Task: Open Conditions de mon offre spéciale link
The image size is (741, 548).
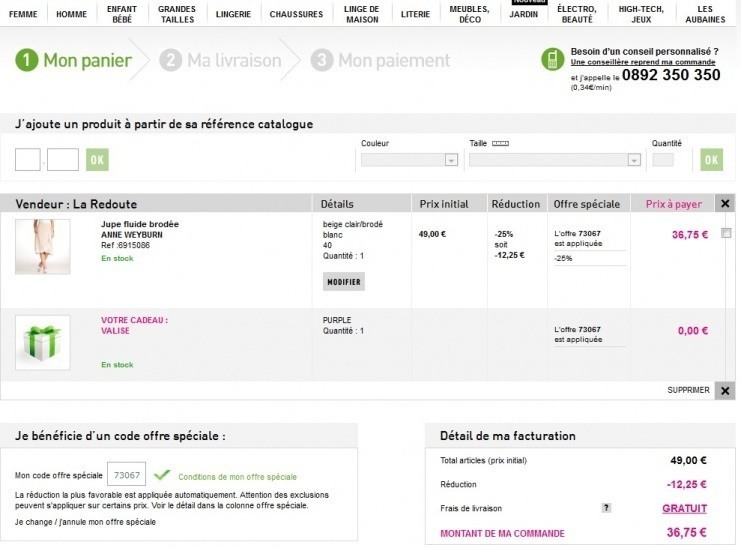Action: coord(238,477)
